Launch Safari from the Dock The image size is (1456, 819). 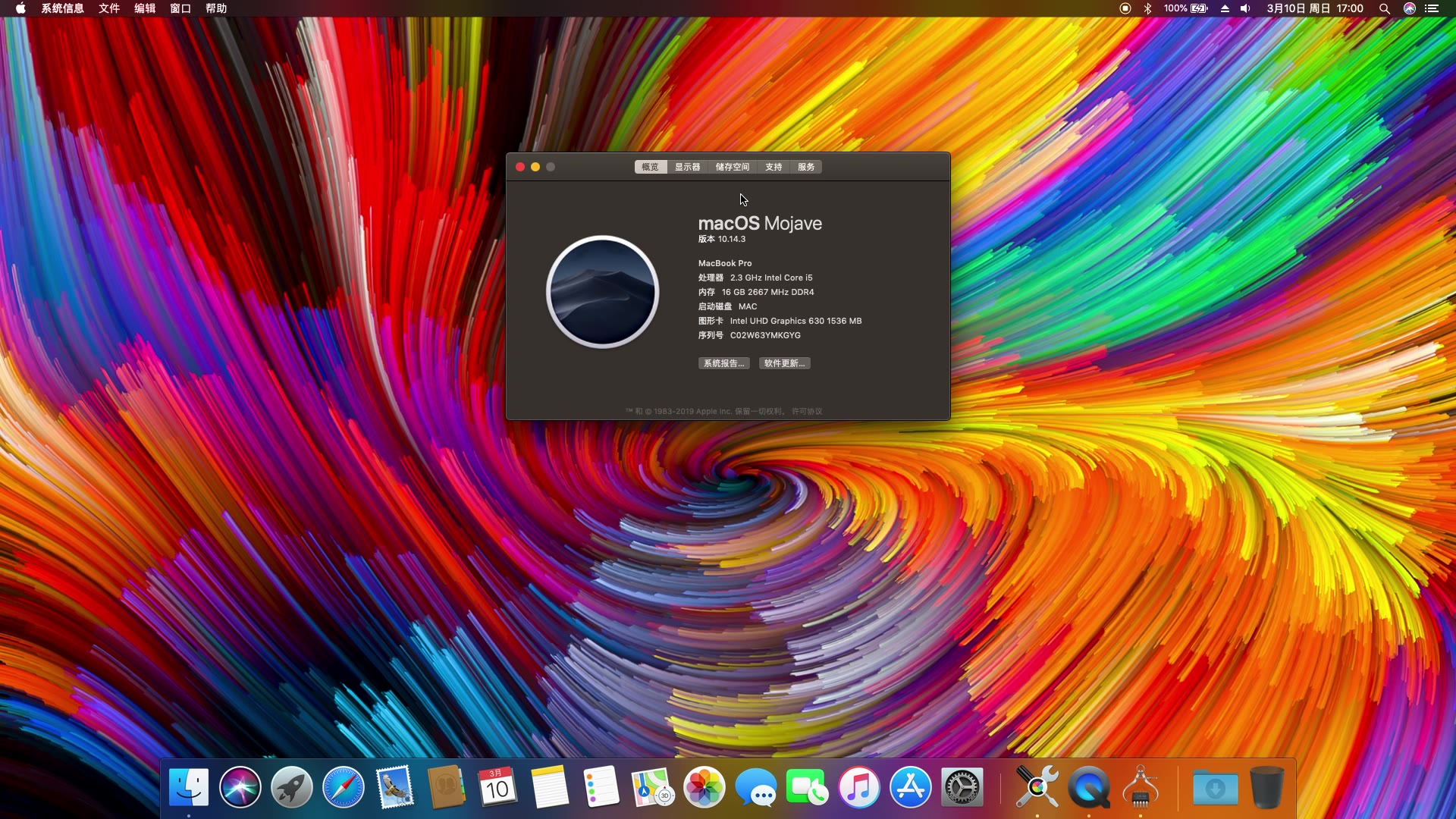[x=343, y=787]
